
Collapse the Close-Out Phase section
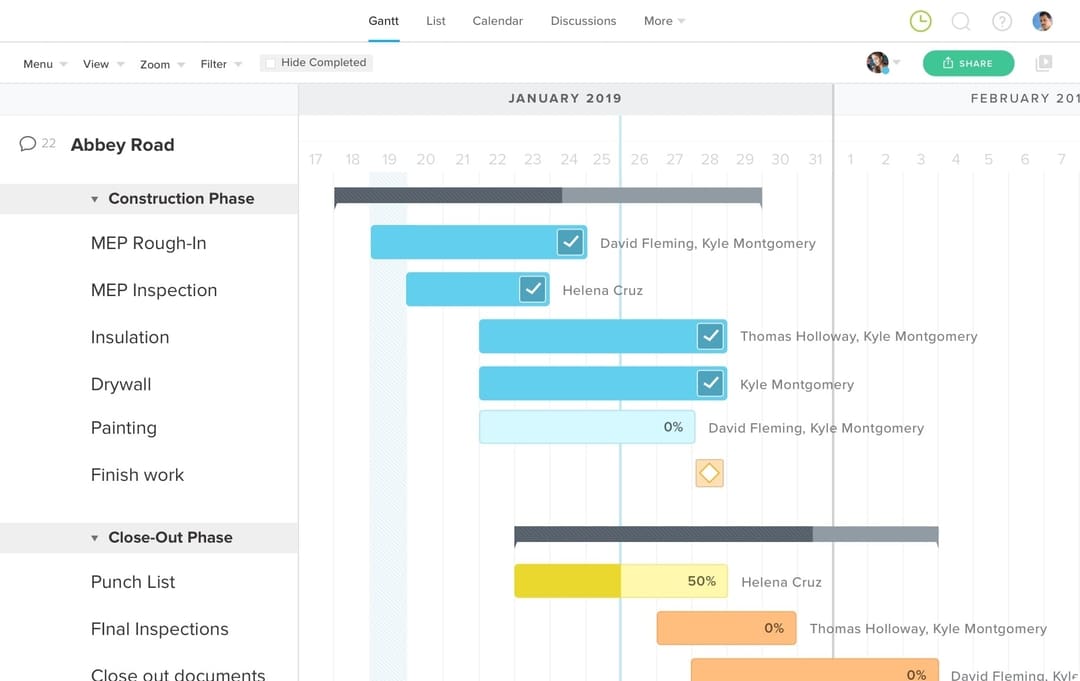pyautogui.click(x=94, y=537)
